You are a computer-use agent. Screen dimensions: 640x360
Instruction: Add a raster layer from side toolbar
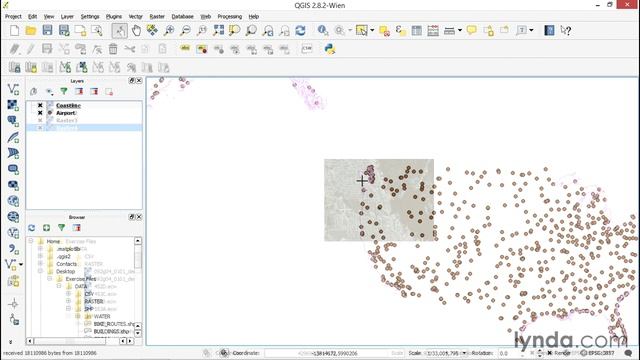13,105
